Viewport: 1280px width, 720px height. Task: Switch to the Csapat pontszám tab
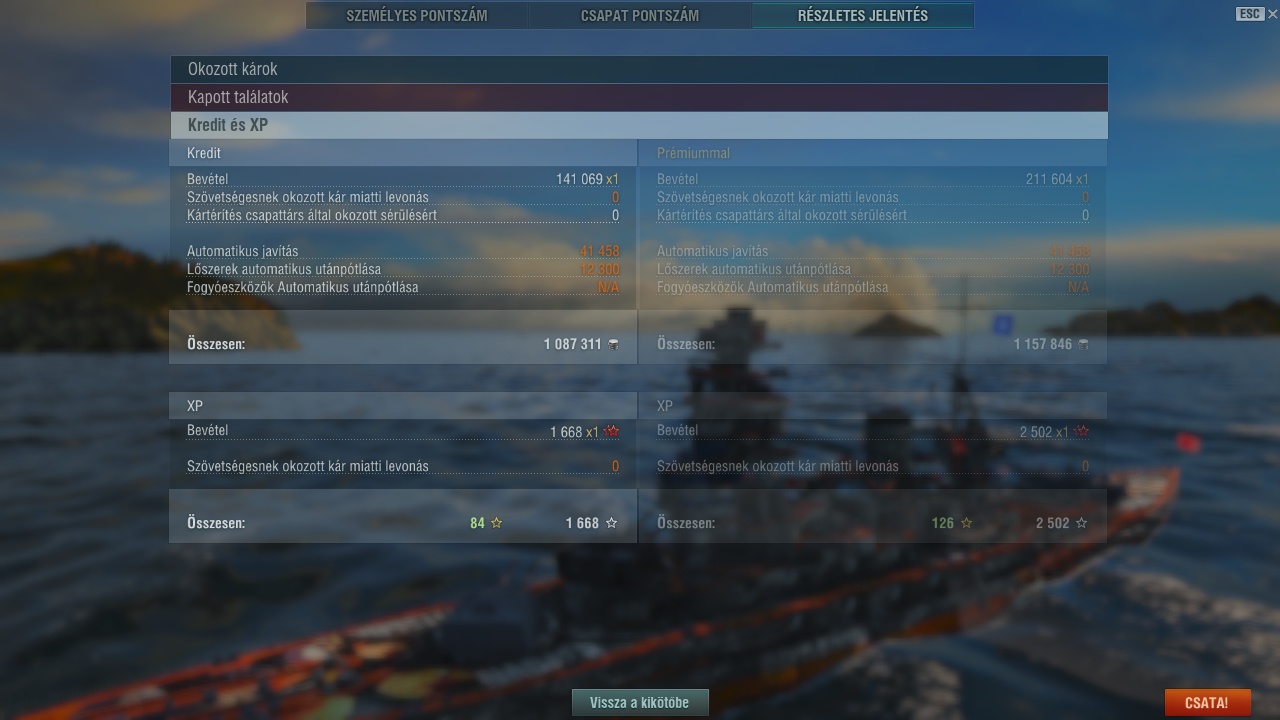pos(640,15)
